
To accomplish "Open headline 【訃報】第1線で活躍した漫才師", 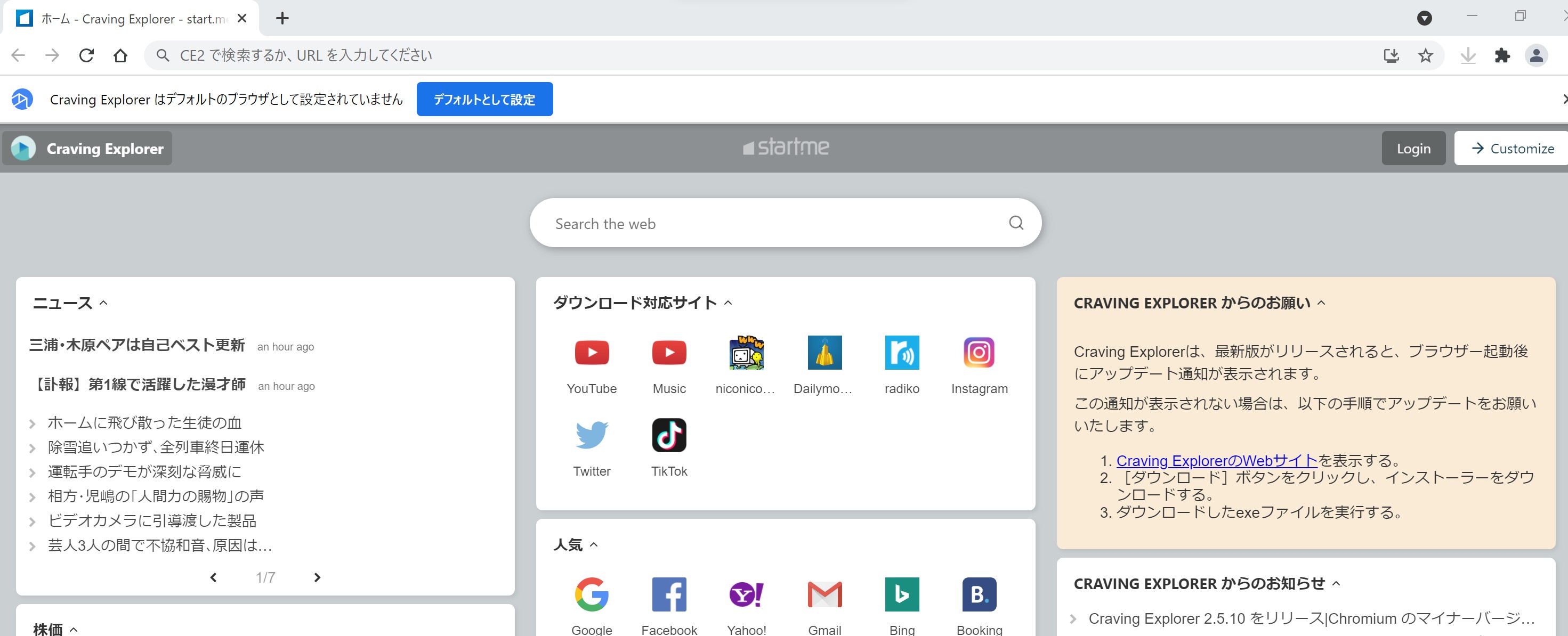I will (x=138, y=385).
